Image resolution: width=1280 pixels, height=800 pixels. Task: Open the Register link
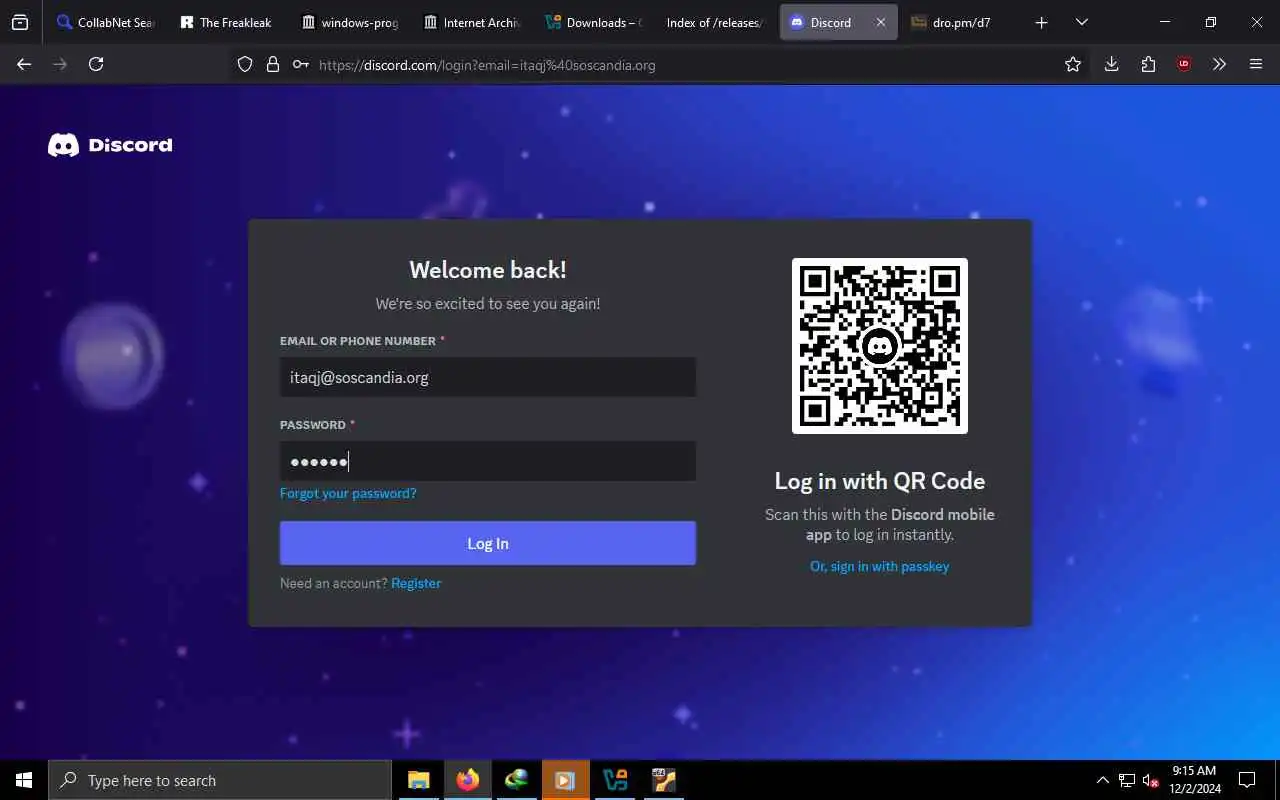coord(416,583)
